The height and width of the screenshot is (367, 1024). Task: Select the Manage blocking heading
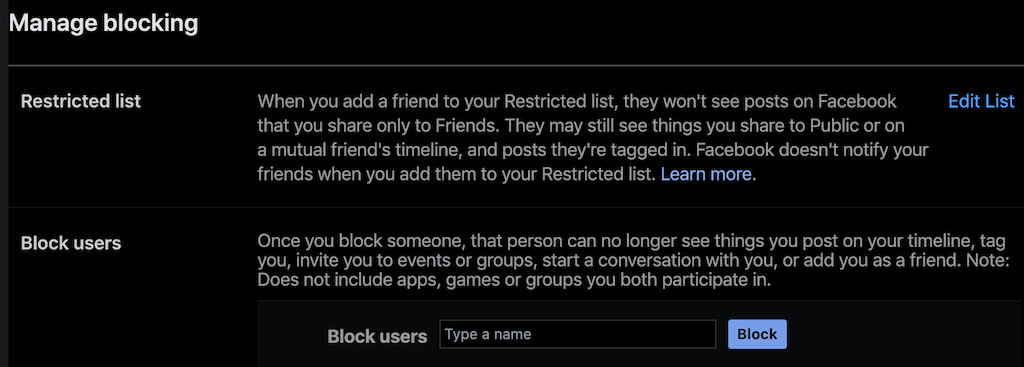click(x=103, y=24)
